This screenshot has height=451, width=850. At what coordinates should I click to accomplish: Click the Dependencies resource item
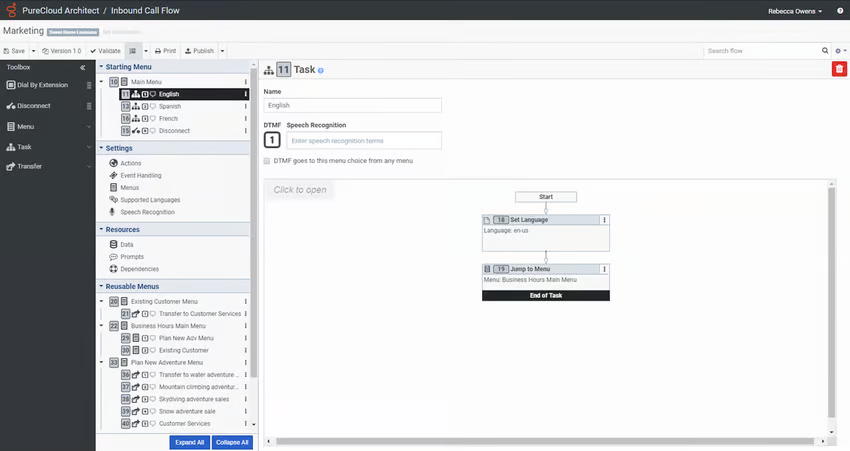click(x=139, y=269)
